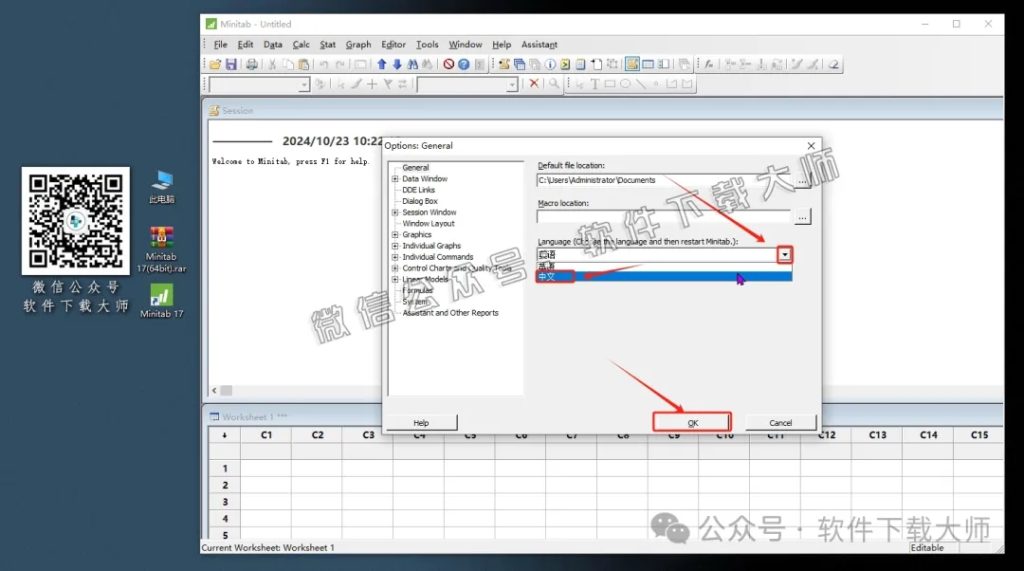Click the fx Assign Formula icon

click(709, 64)
